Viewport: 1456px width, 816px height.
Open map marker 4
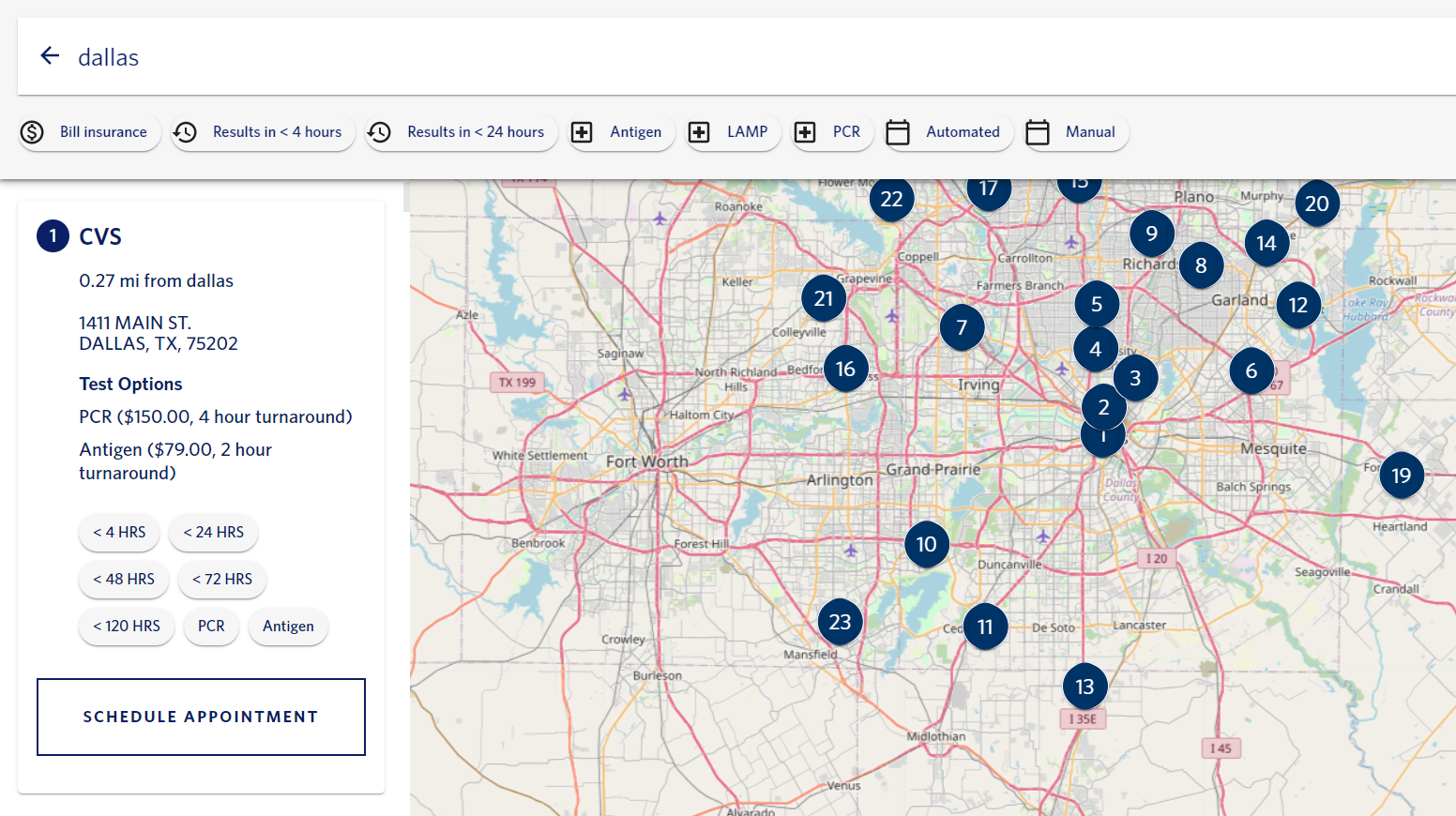(1096, 349)
